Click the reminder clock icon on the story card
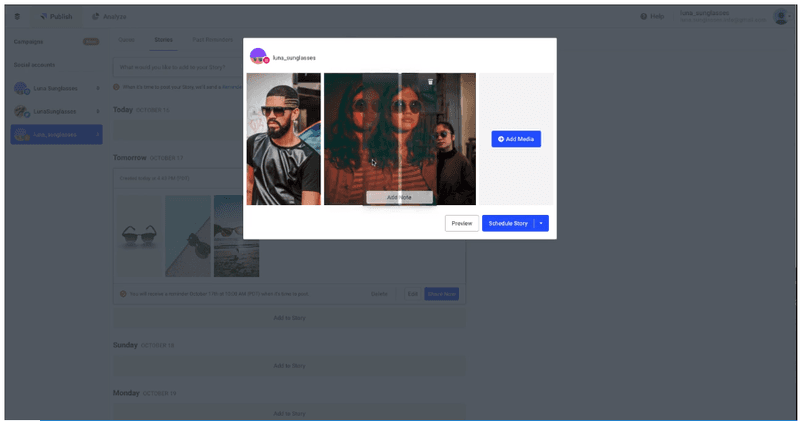The height and width of the screenshot is (421, 800). 123,294
